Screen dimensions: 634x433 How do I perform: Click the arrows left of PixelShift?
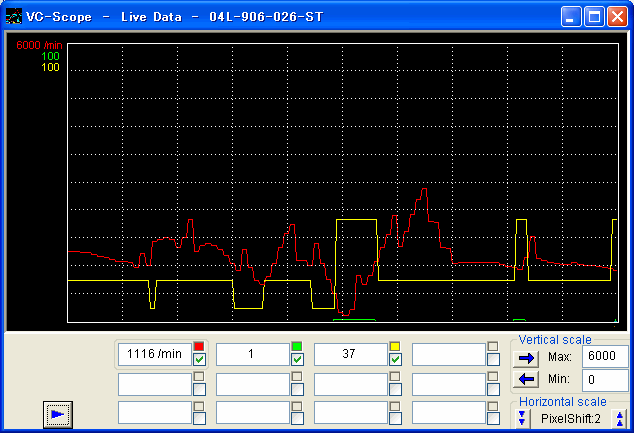tap(521, 417)
